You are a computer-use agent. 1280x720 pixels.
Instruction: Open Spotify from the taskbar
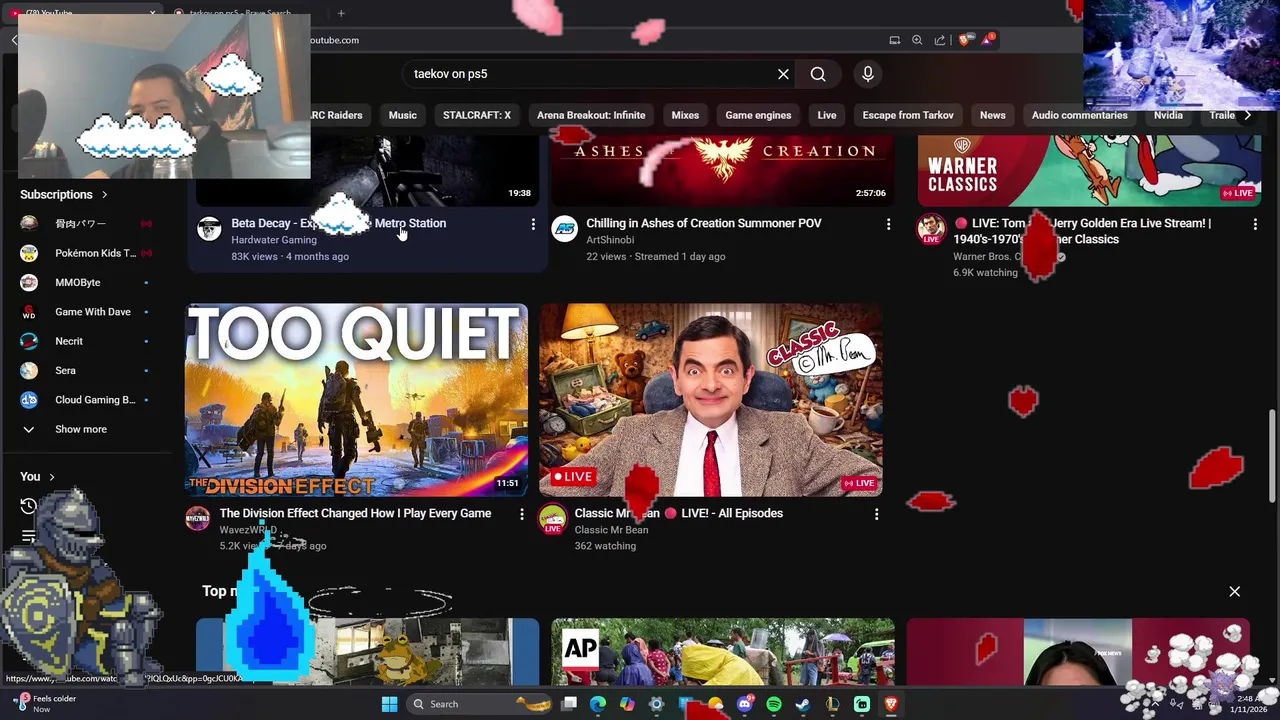point(774,704)
